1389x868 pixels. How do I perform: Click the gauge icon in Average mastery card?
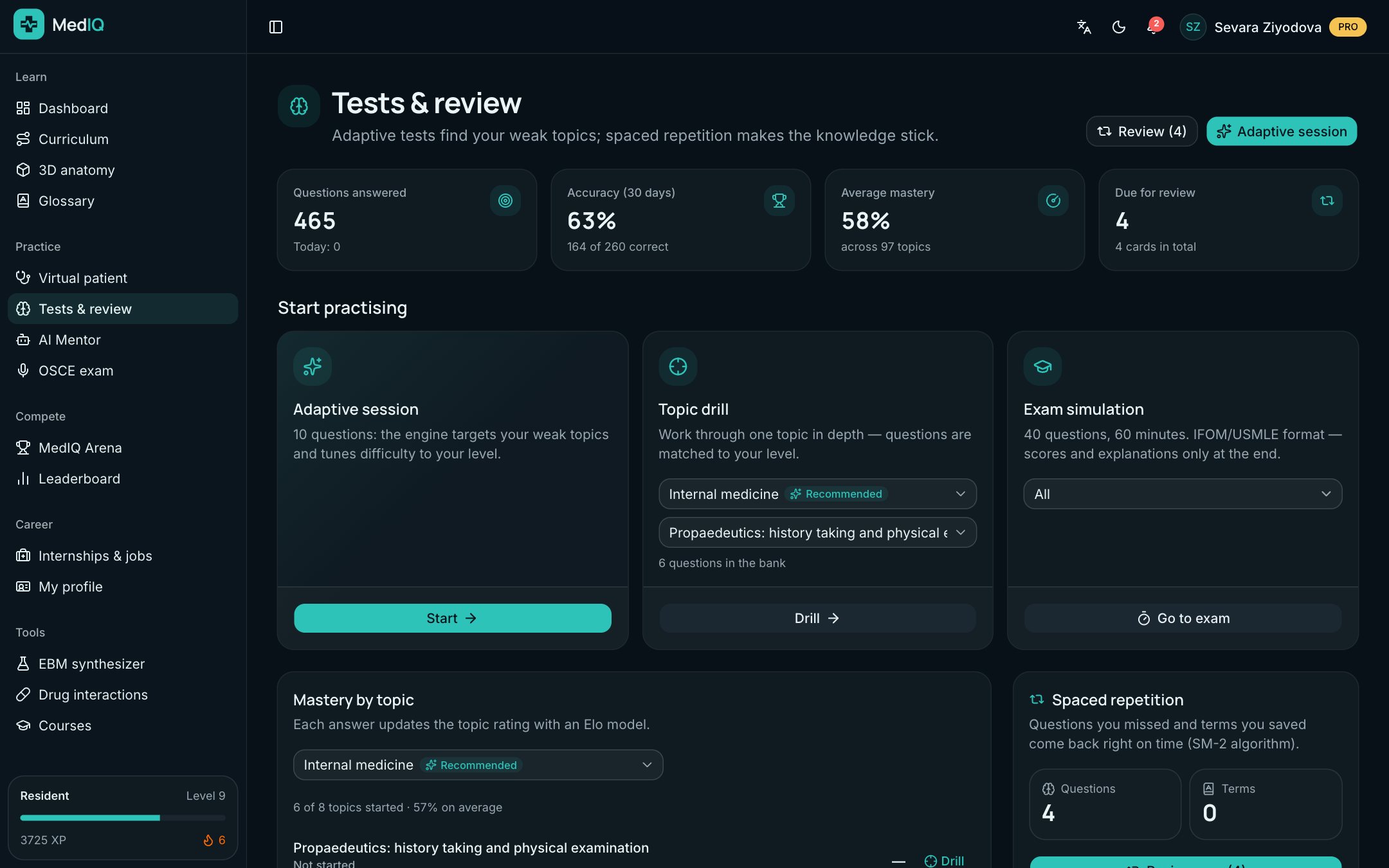click(1053, 201)
